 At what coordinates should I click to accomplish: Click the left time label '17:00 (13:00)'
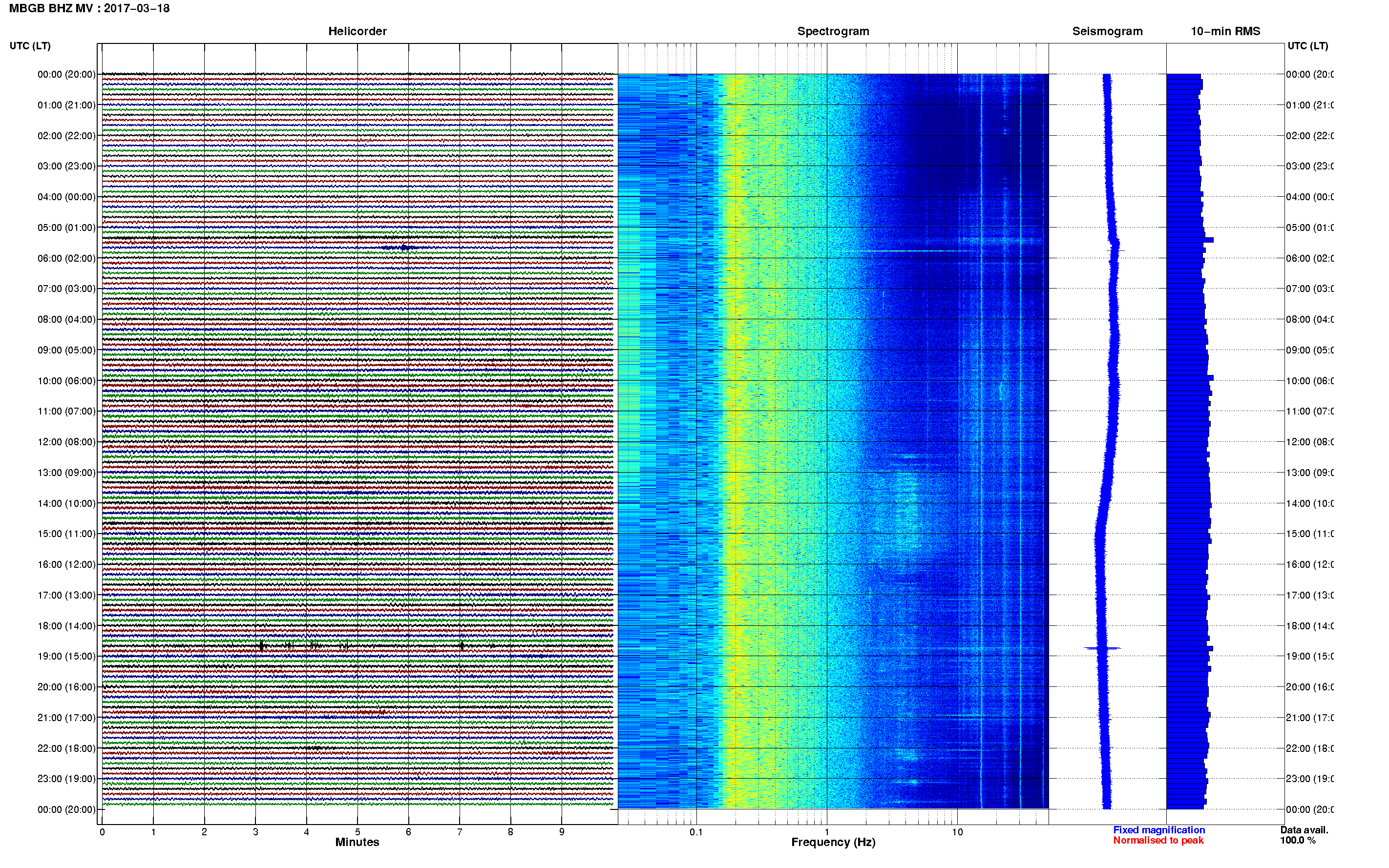(66, 595)
